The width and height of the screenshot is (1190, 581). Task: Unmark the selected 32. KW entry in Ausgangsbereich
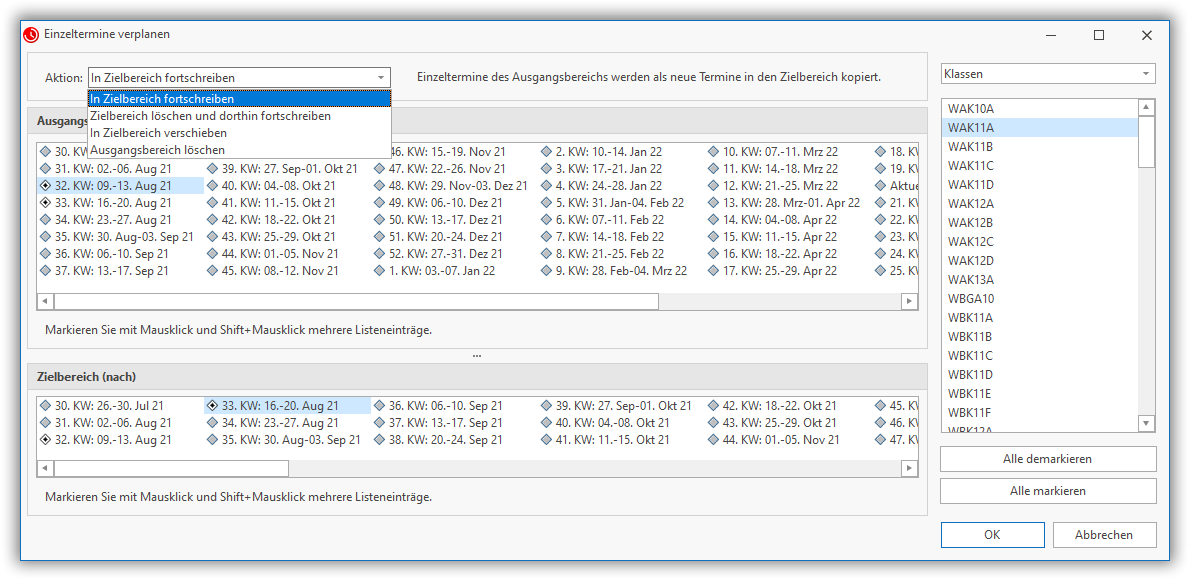point(46,186)
